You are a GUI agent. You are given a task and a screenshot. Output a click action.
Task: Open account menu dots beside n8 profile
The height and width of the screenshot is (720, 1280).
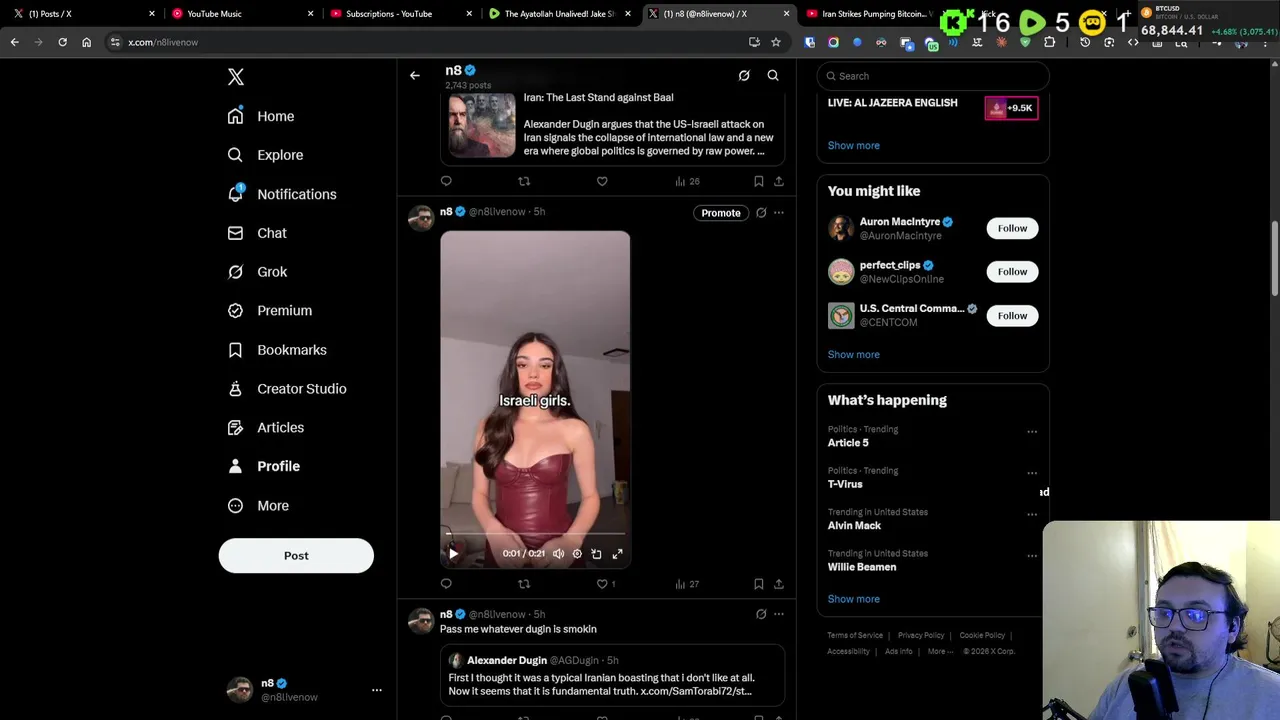coord(377,690)
